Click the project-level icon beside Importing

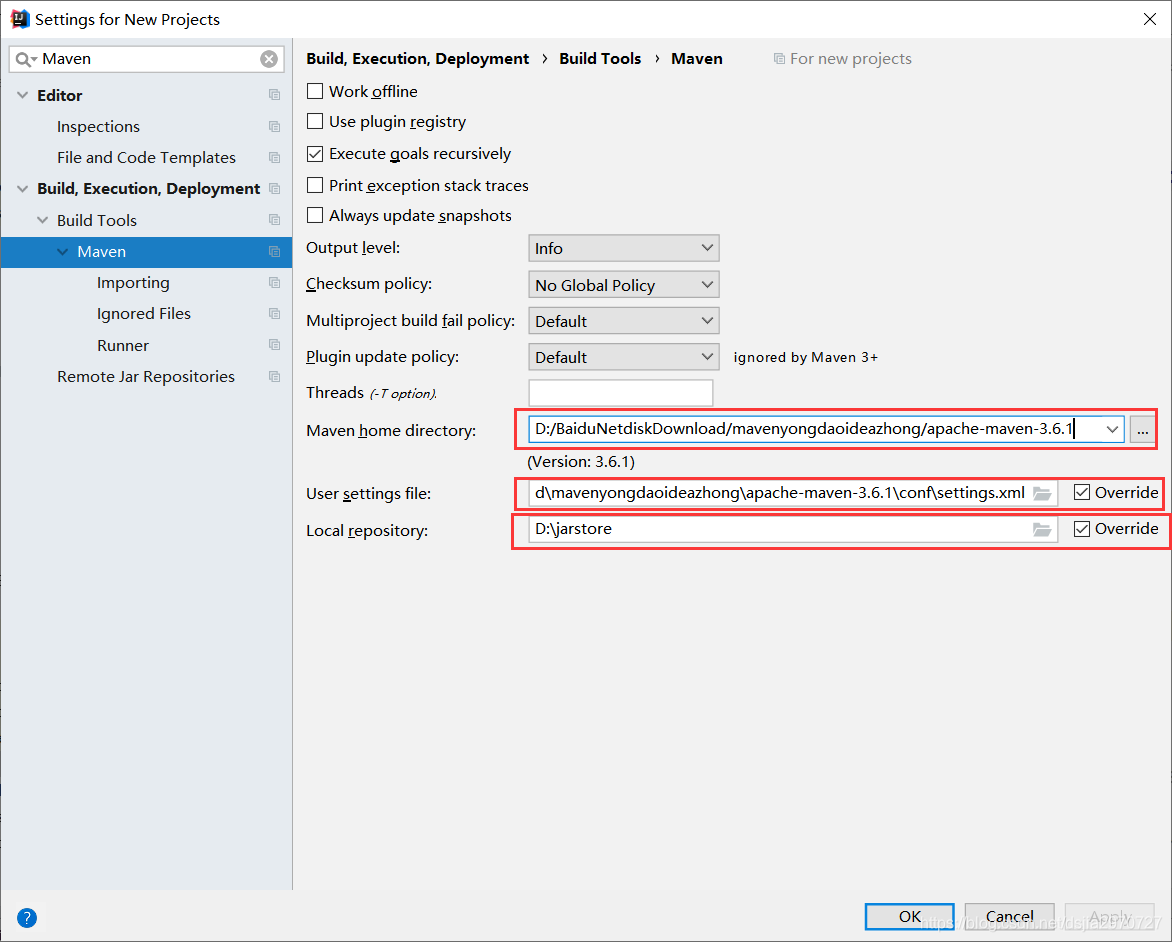coord(274,283)
